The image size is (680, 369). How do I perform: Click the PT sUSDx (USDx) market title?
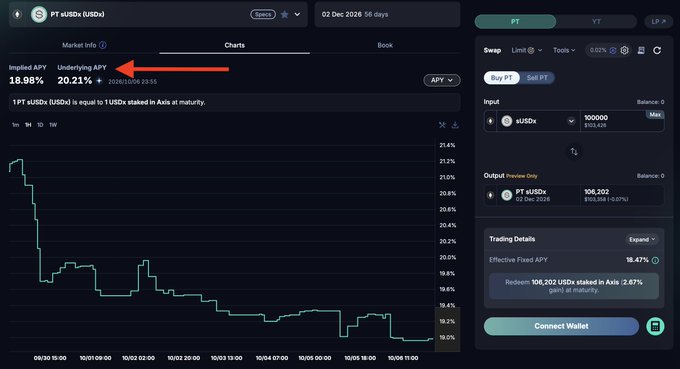pos(77,14)
